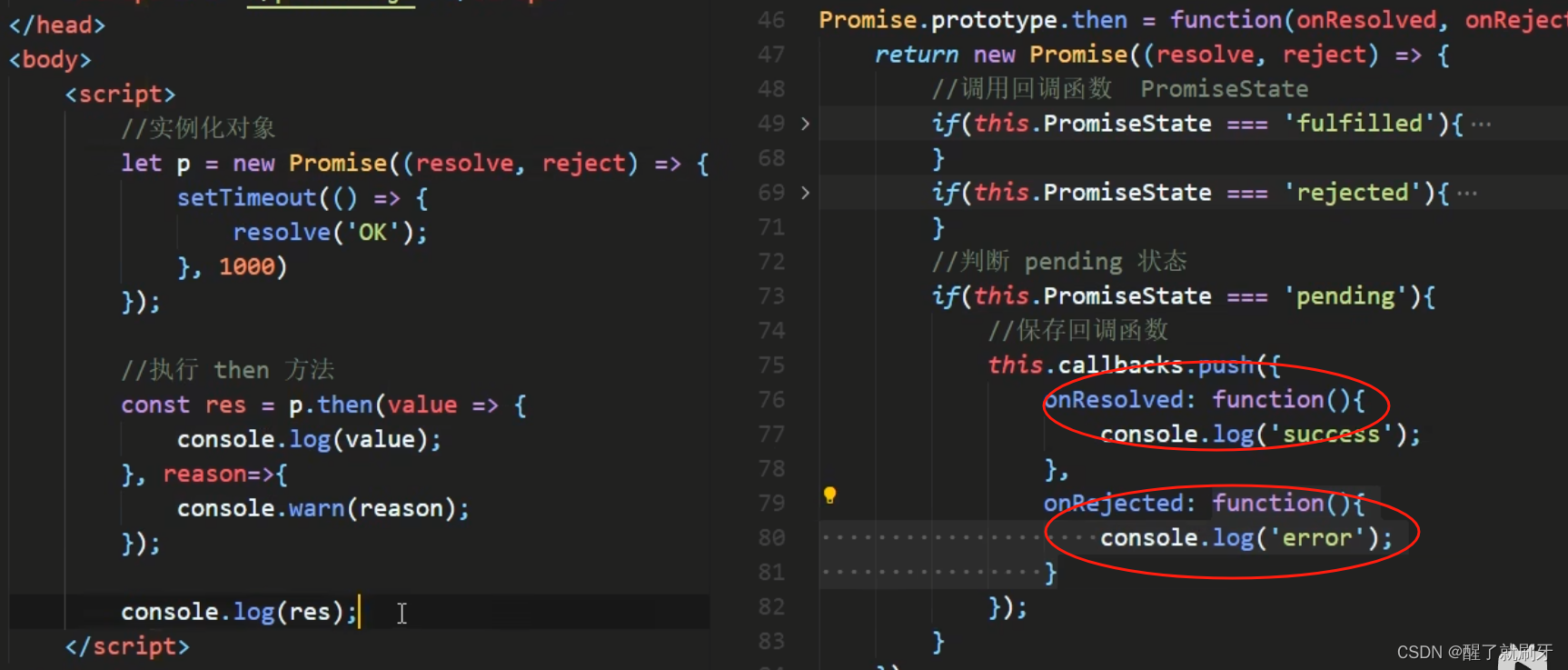Screen dimensions: 1568x670
Task: Click console.log(value); statement
Action: pos(310,440)
